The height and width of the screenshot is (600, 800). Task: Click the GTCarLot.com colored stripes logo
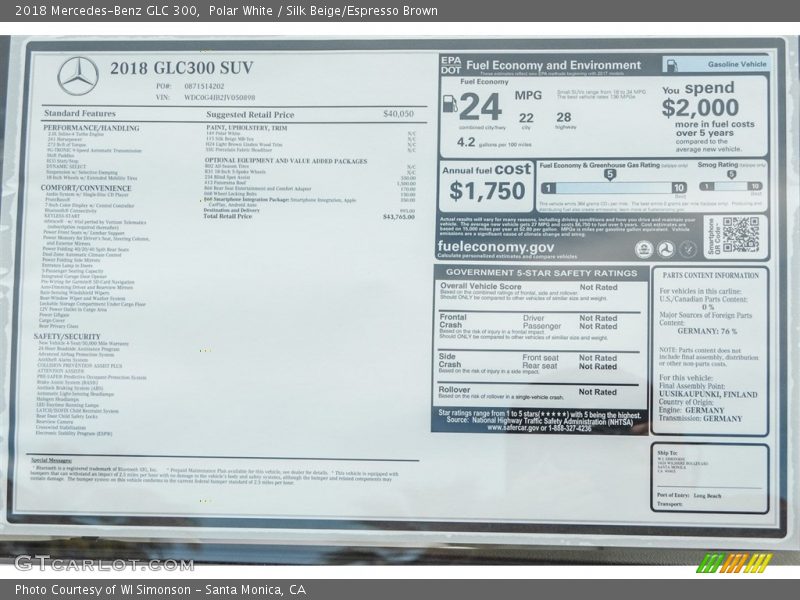tap(734, 562)
